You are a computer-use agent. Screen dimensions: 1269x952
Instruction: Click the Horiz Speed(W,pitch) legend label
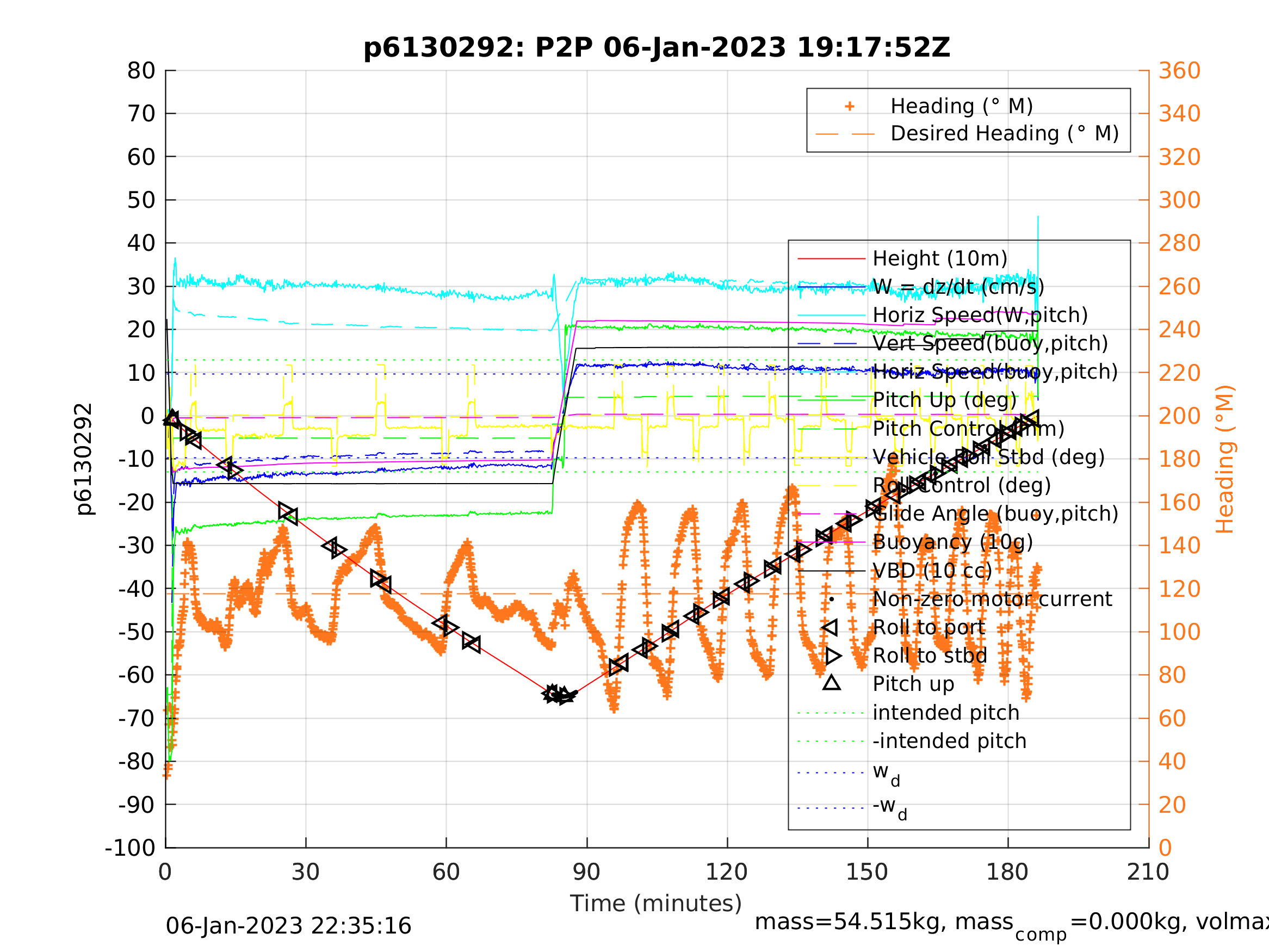coord(980,315)
